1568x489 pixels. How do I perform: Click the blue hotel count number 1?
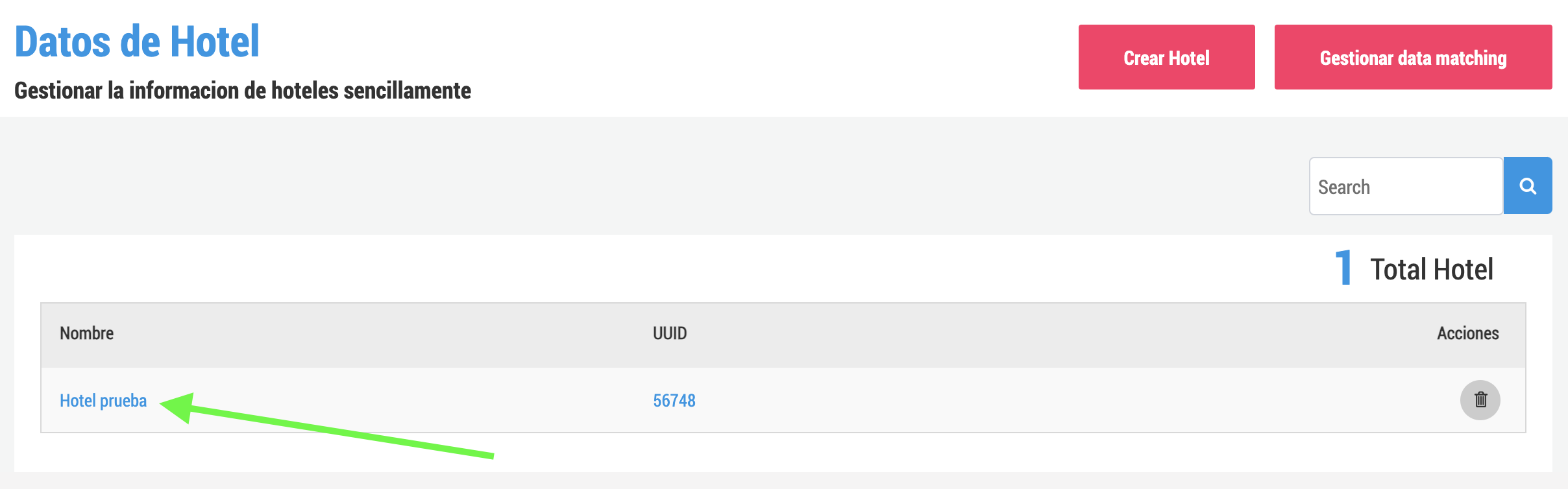pyautogui.click(x=1343, y=268)
